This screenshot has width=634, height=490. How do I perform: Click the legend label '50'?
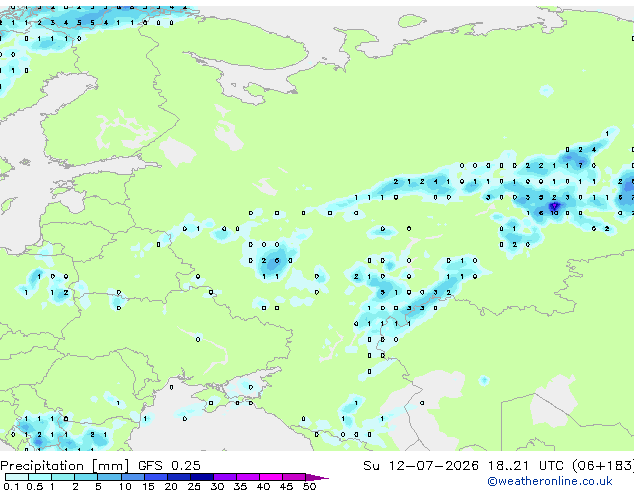click(x=309, y=486)
